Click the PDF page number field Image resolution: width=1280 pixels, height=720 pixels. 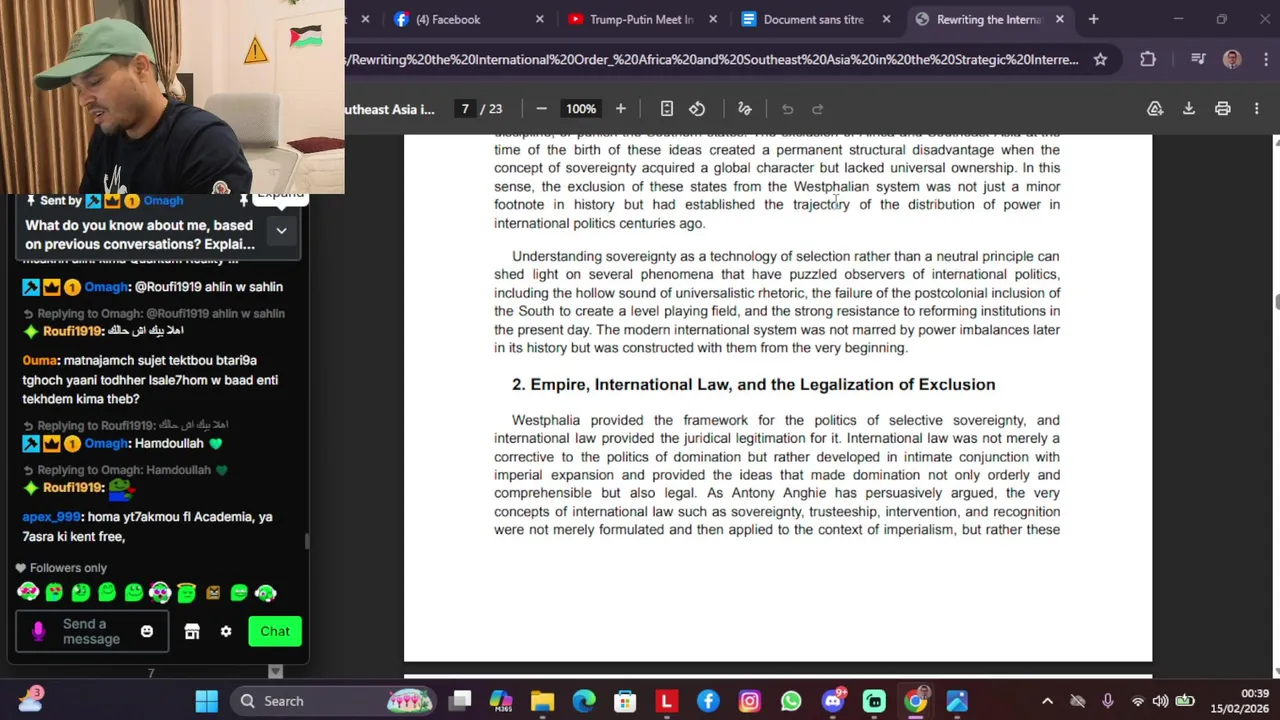pos(465,109)
